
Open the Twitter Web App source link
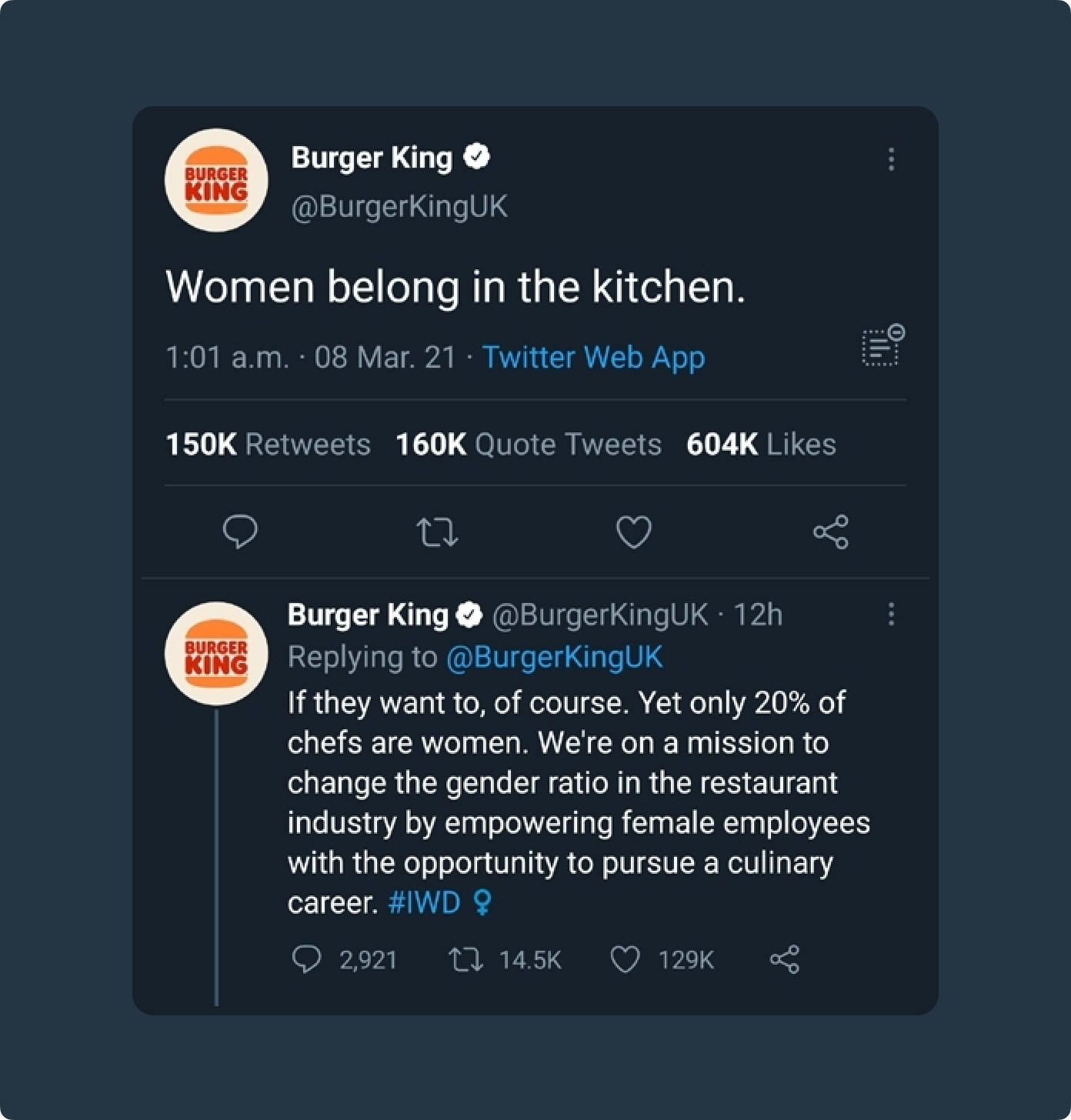(593, 358)
